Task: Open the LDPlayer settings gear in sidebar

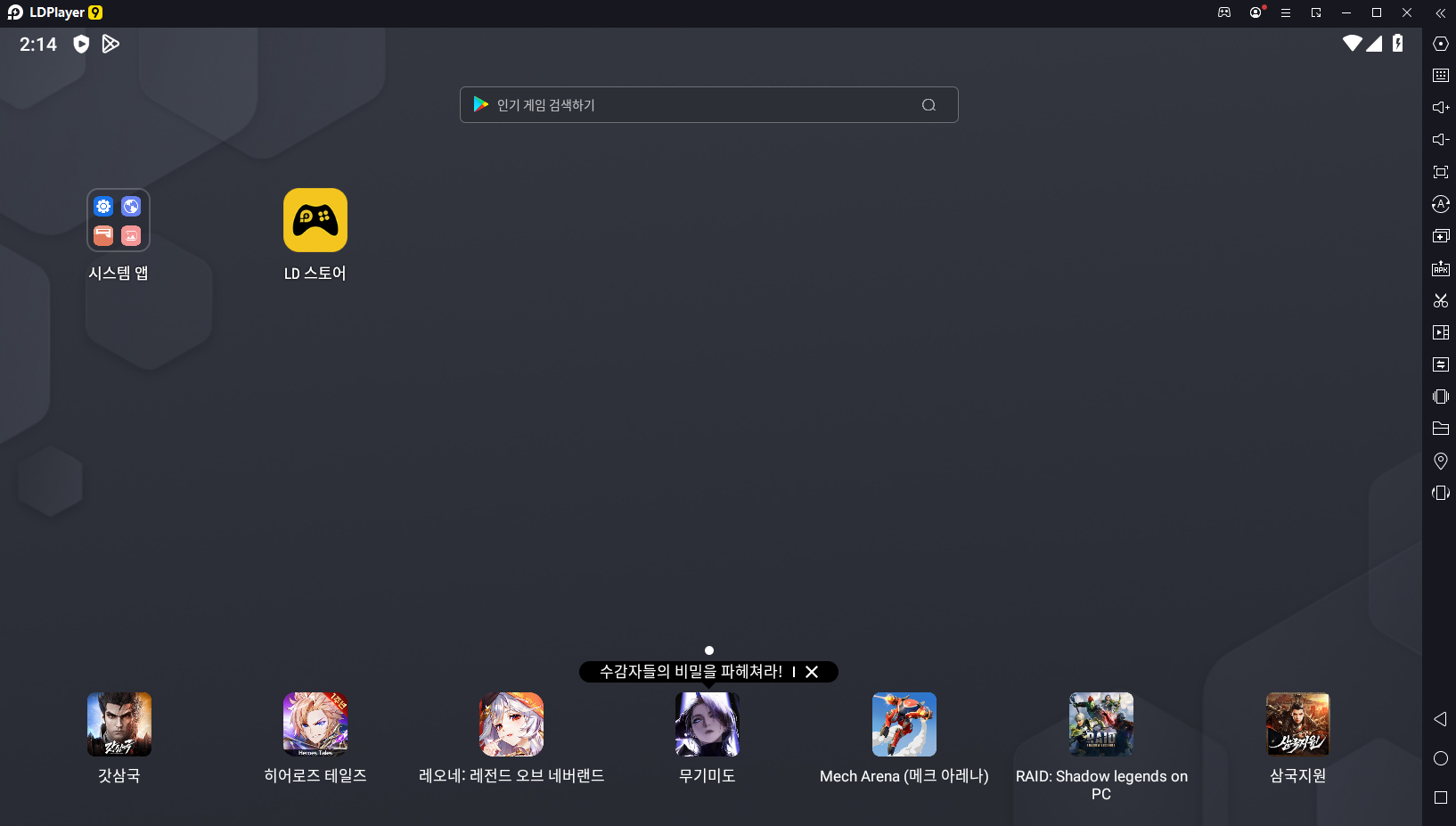Action: 1440,44
